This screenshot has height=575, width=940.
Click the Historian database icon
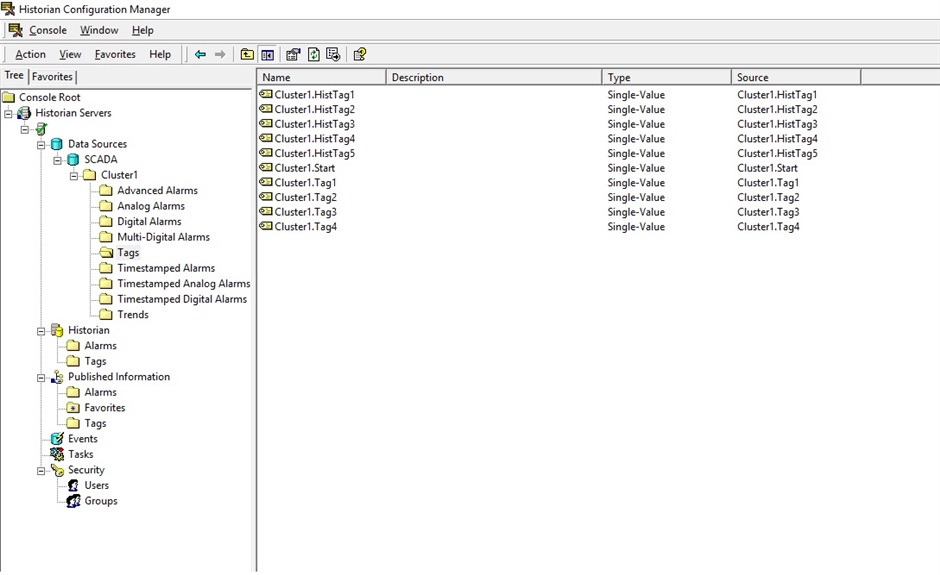pos(57,330)
